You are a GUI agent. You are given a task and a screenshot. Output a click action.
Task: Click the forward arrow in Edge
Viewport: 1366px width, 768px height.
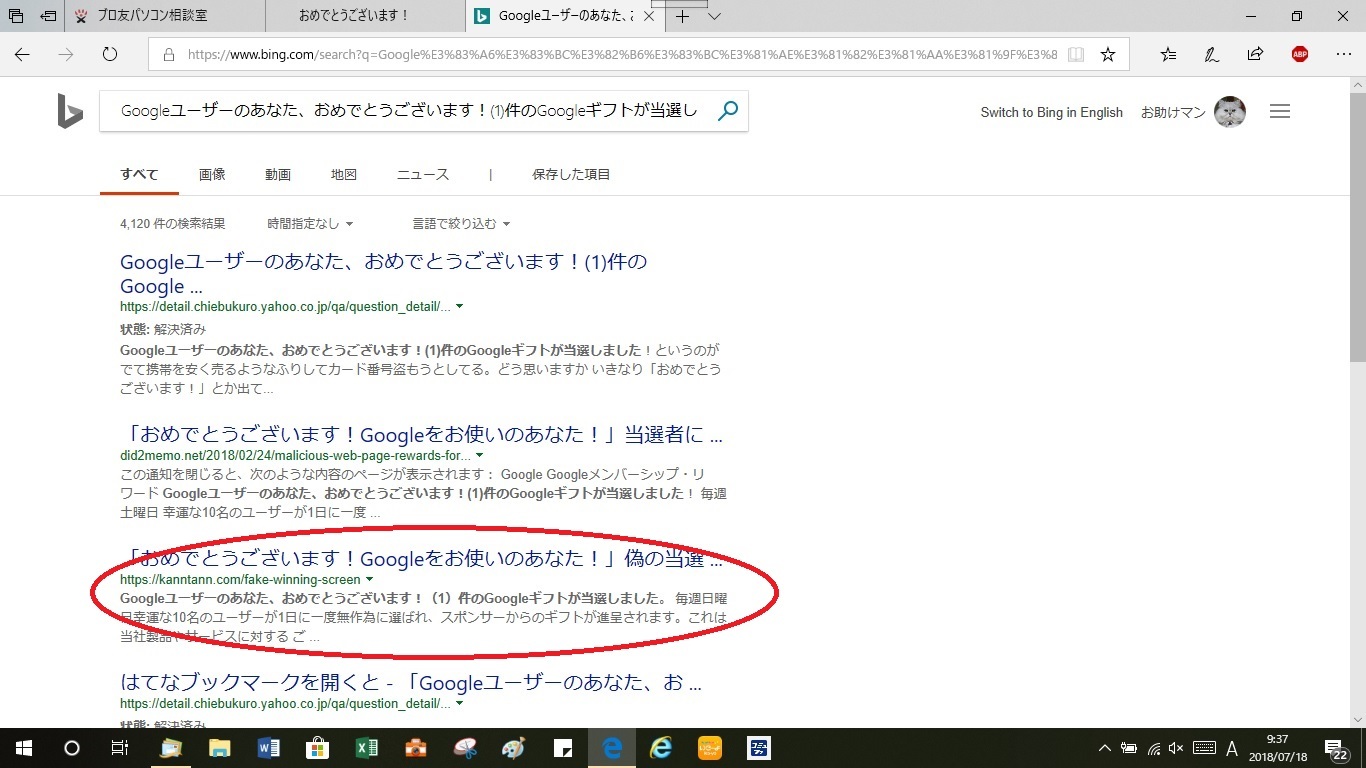(x=66, y=54)
